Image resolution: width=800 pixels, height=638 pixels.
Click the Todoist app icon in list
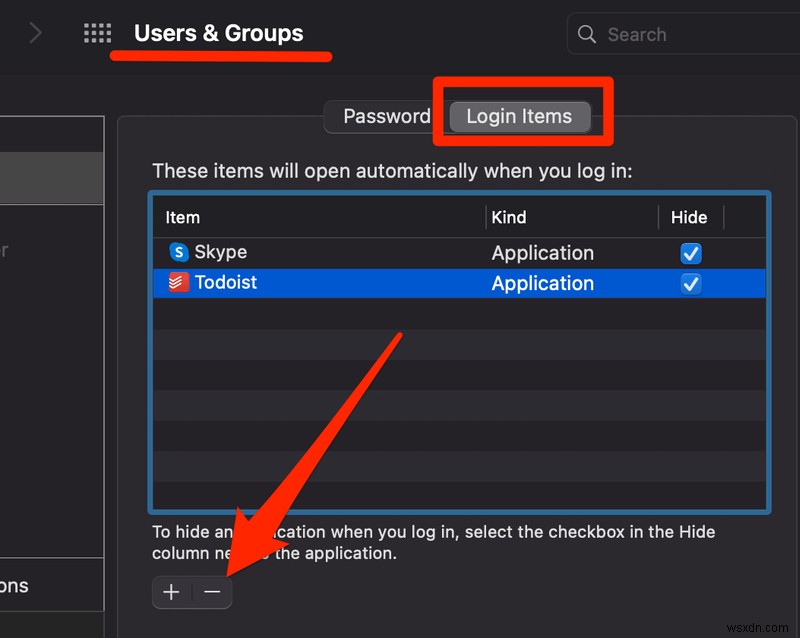point(179,283)
